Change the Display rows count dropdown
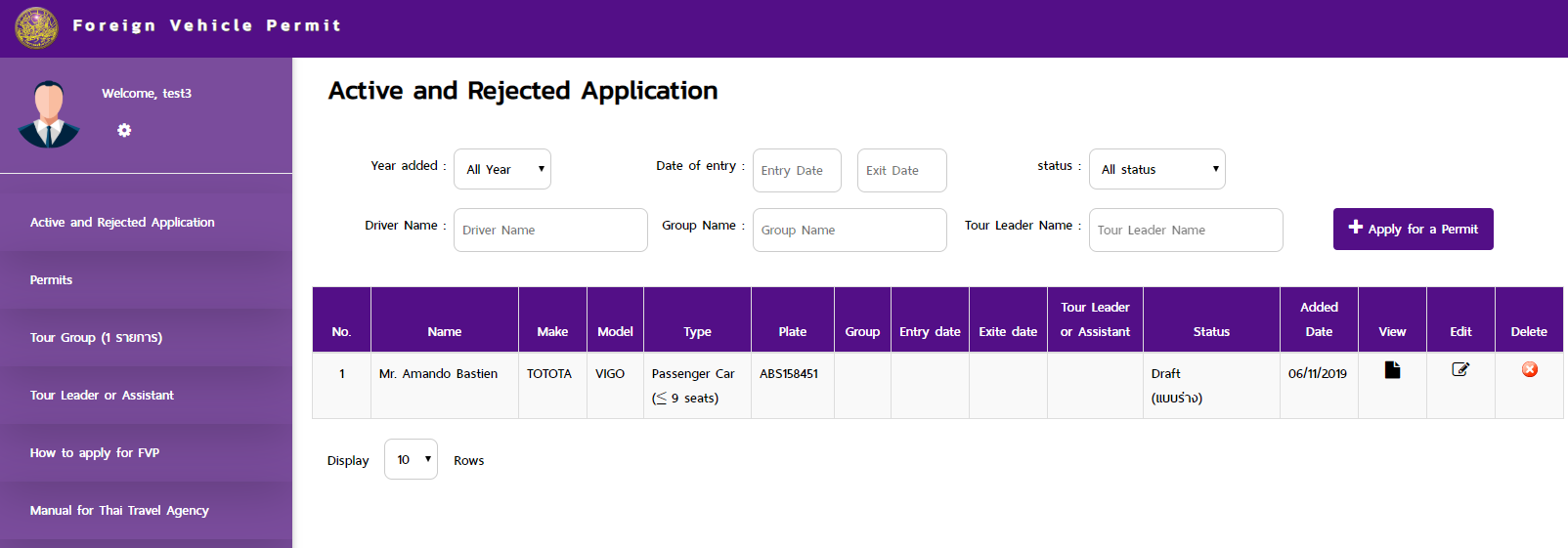The height and width of the screenshot is (548, 1568). point(411,459)
